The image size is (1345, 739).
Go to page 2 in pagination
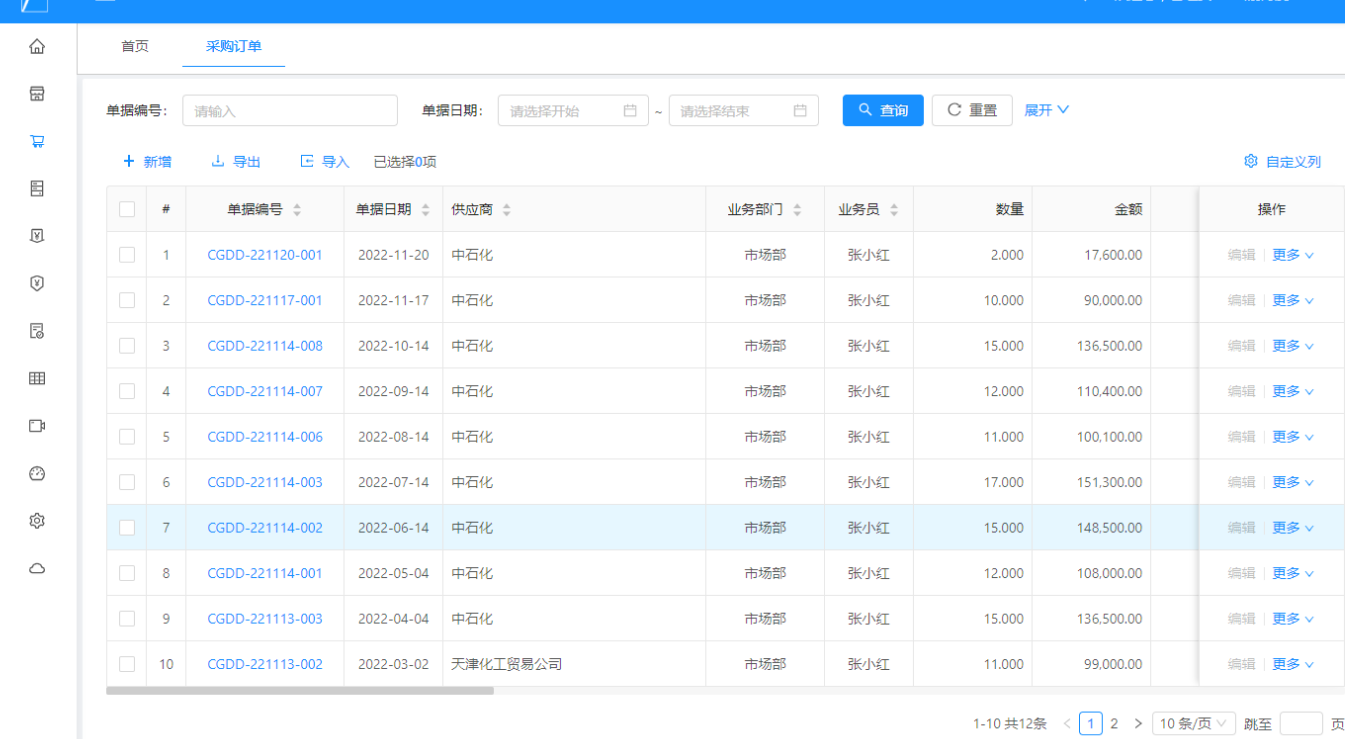1114,723
